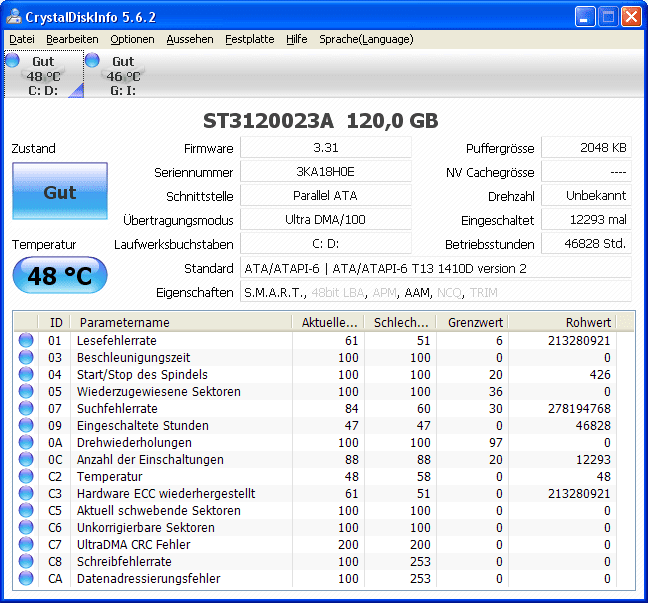
Task: Click the blue orb of the C: D: disk
Action: point(12,60)
